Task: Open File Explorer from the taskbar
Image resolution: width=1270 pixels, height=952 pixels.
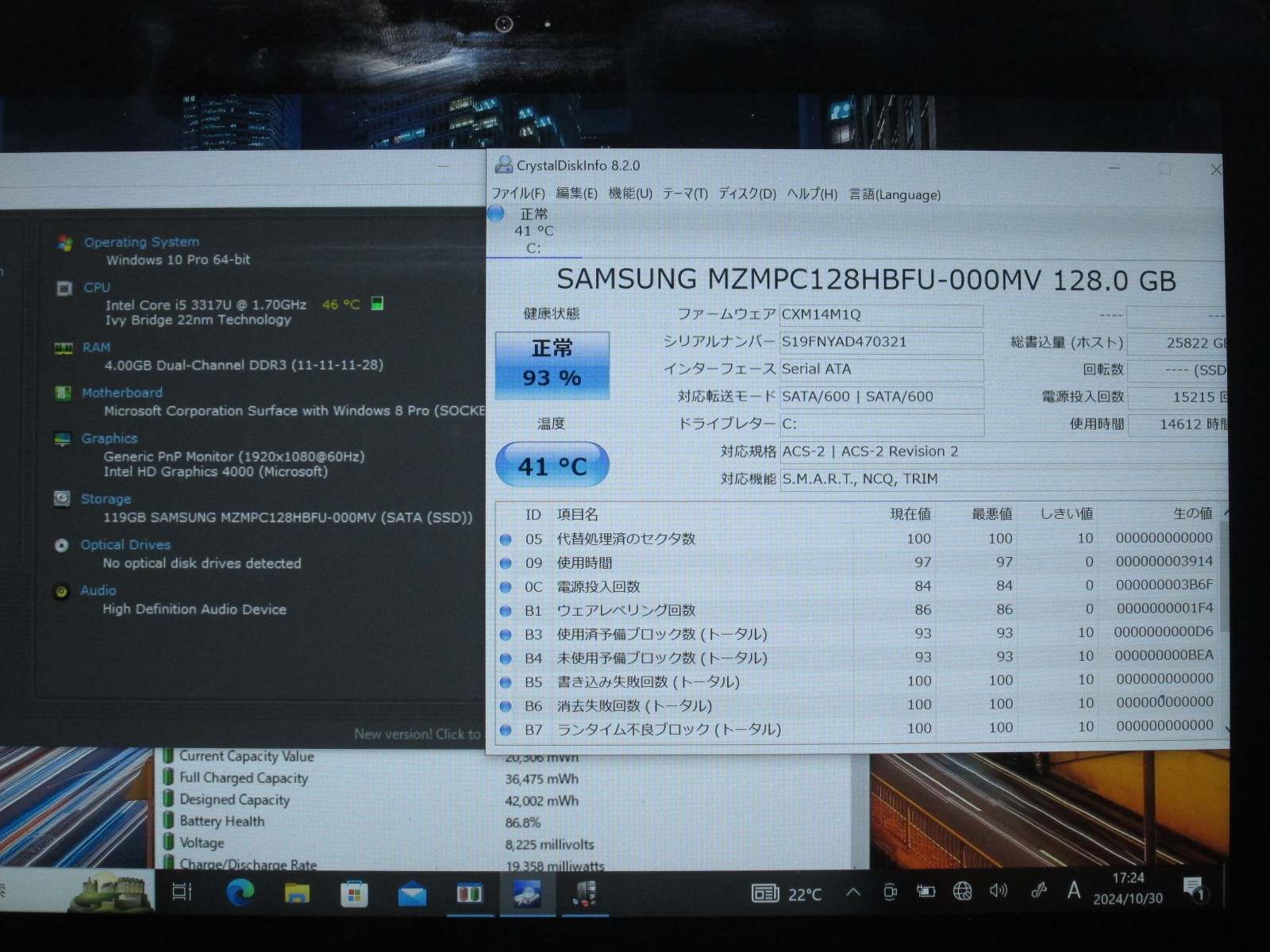Action: pos(297,894)
